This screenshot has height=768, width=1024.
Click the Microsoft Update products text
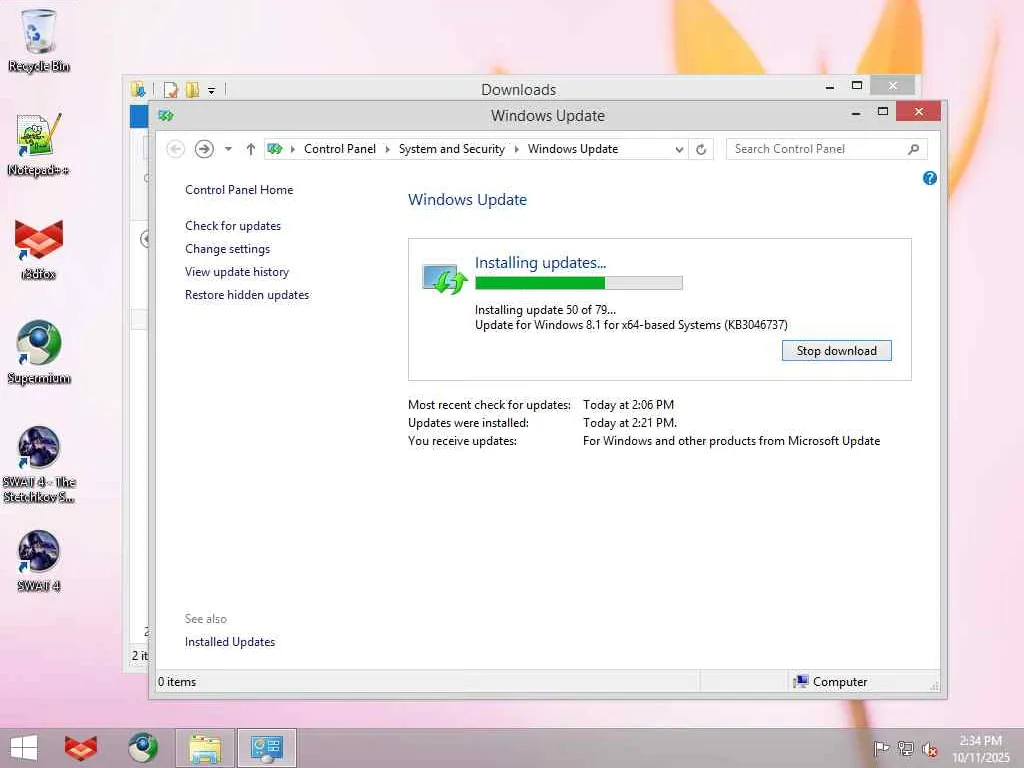(731, 441)
